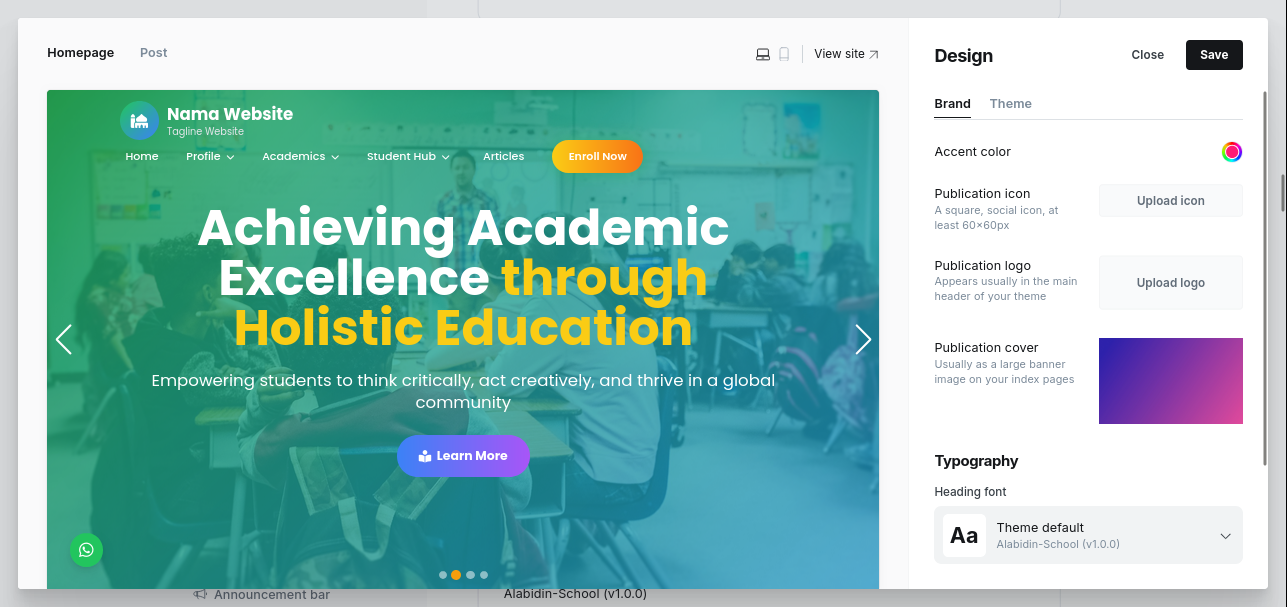Go to next slide arrow

click(863, 339)
